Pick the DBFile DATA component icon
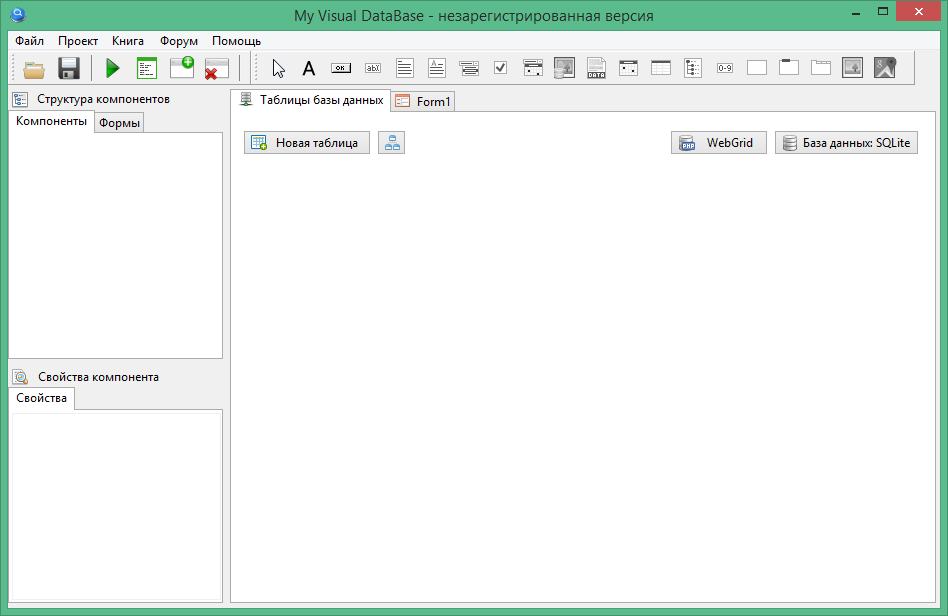This screenshot has width=948, height=616. pyautogui.click(x=596, y=68)
